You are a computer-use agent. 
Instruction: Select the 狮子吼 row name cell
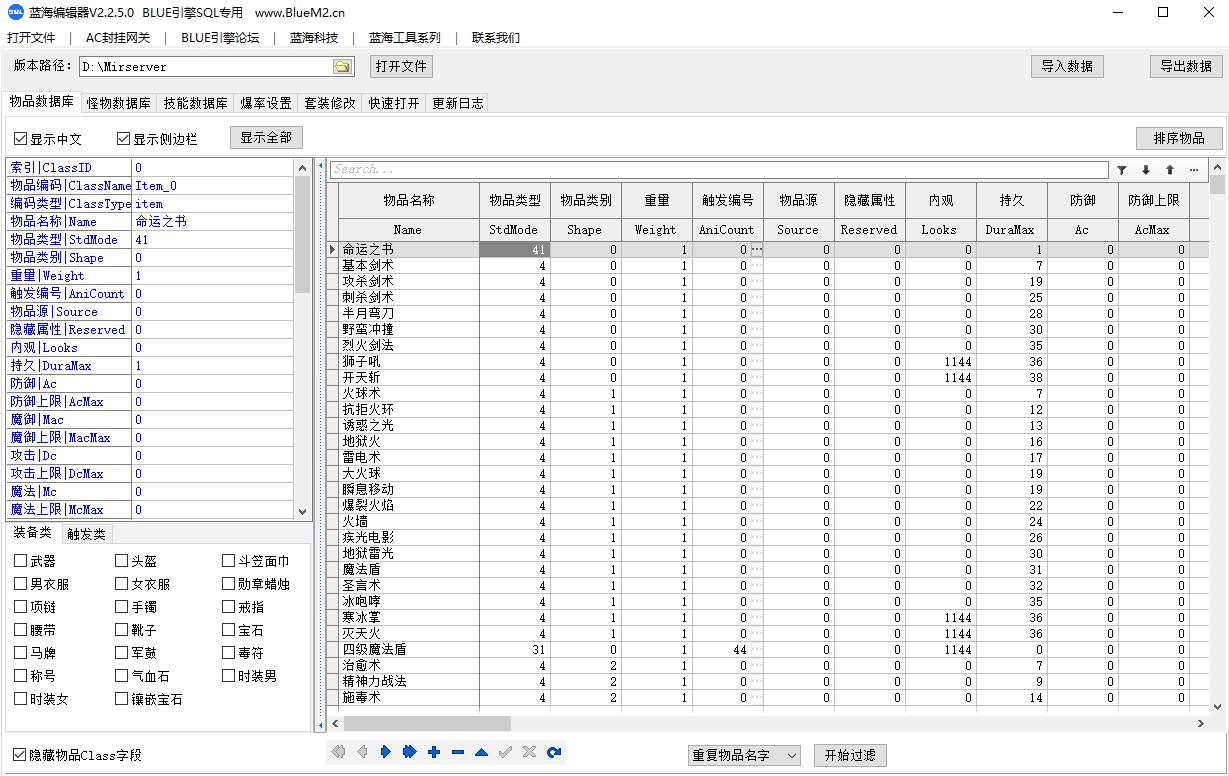point(408,361)
